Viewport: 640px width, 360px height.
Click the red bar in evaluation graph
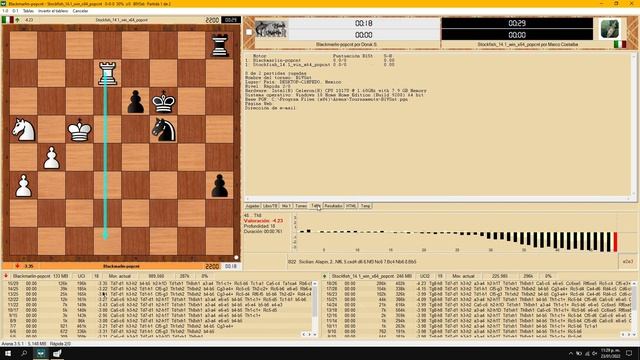[x=616, y=242]
